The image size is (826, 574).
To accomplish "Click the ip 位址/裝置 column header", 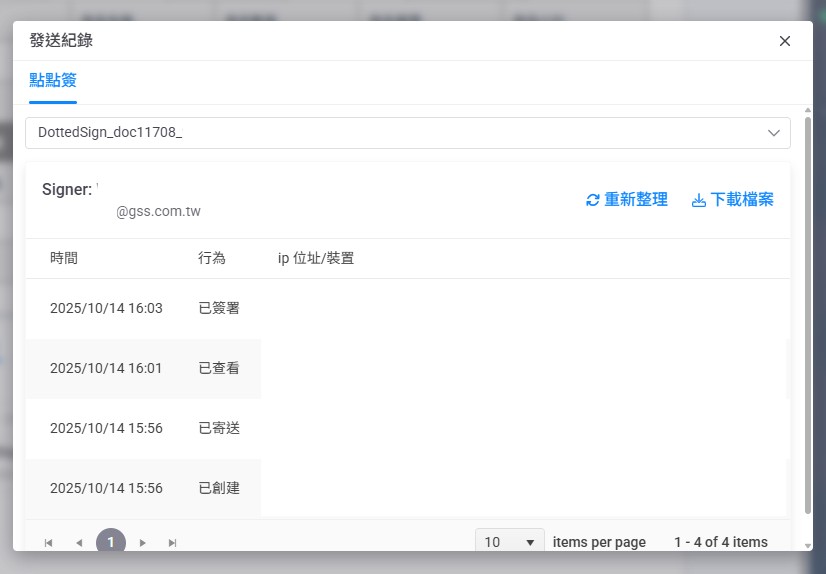I will coord(316,258).
